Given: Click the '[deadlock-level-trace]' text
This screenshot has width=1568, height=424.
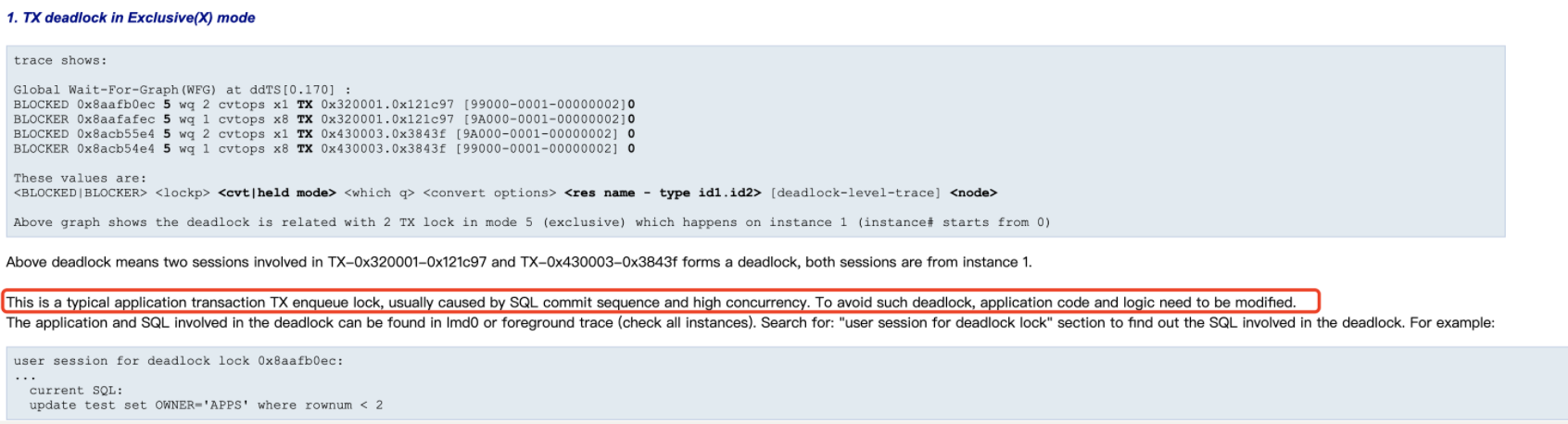Looking at the screenshot, I should coord(855,193).
